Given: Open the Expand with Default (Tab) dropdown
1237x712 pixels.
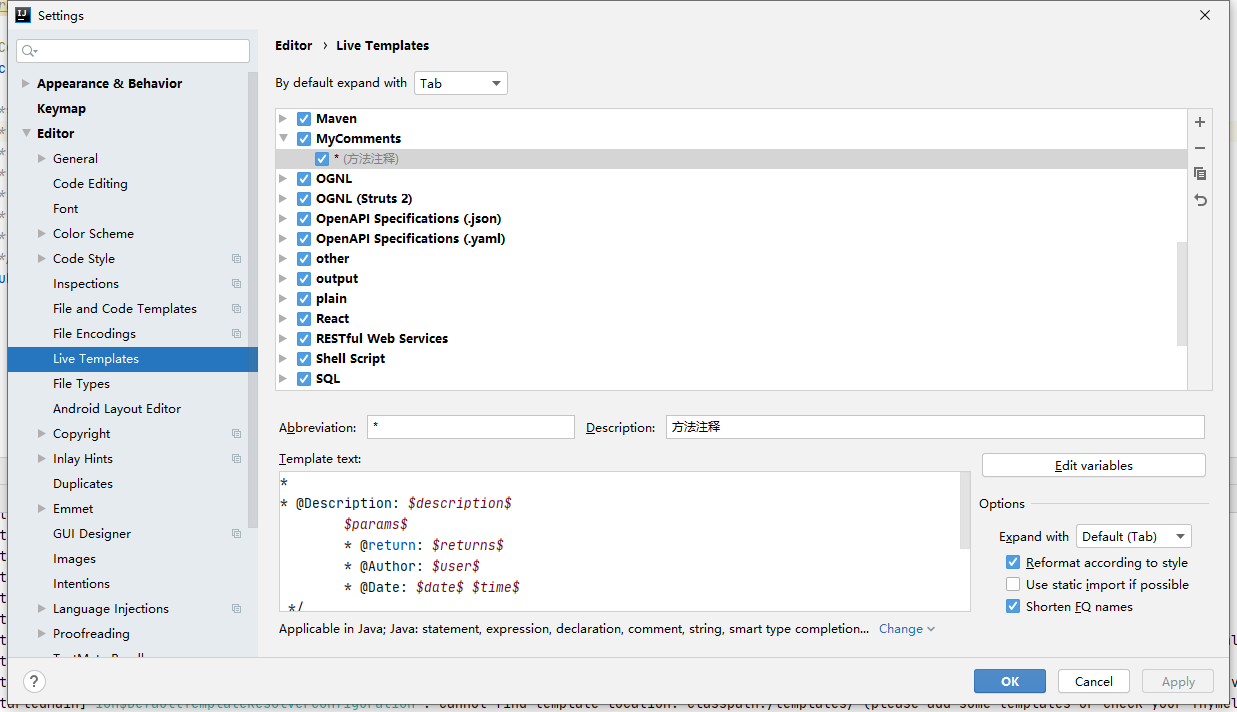Looking at the screenshot, I should coord(1133,537).
